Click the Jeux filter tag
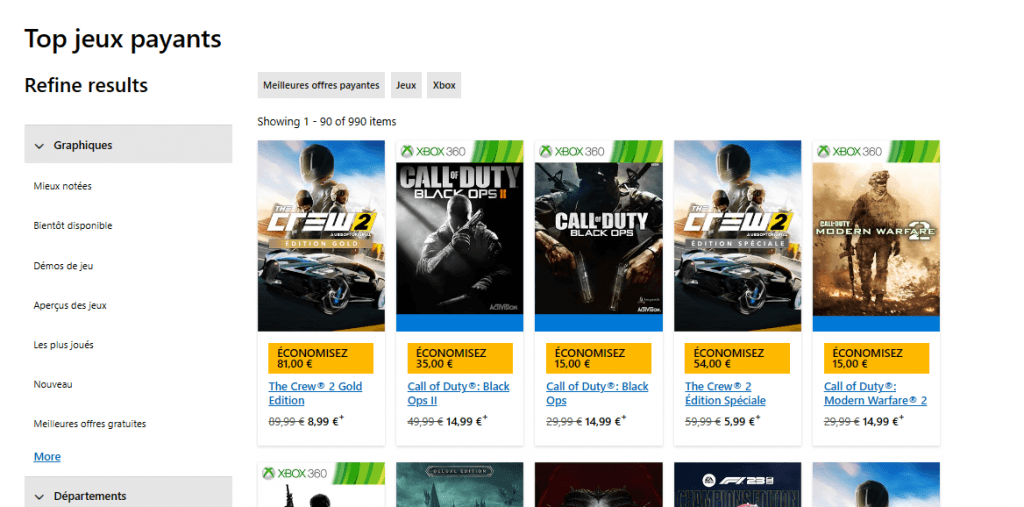This screenshot has width=1024, height=507. 406,86
